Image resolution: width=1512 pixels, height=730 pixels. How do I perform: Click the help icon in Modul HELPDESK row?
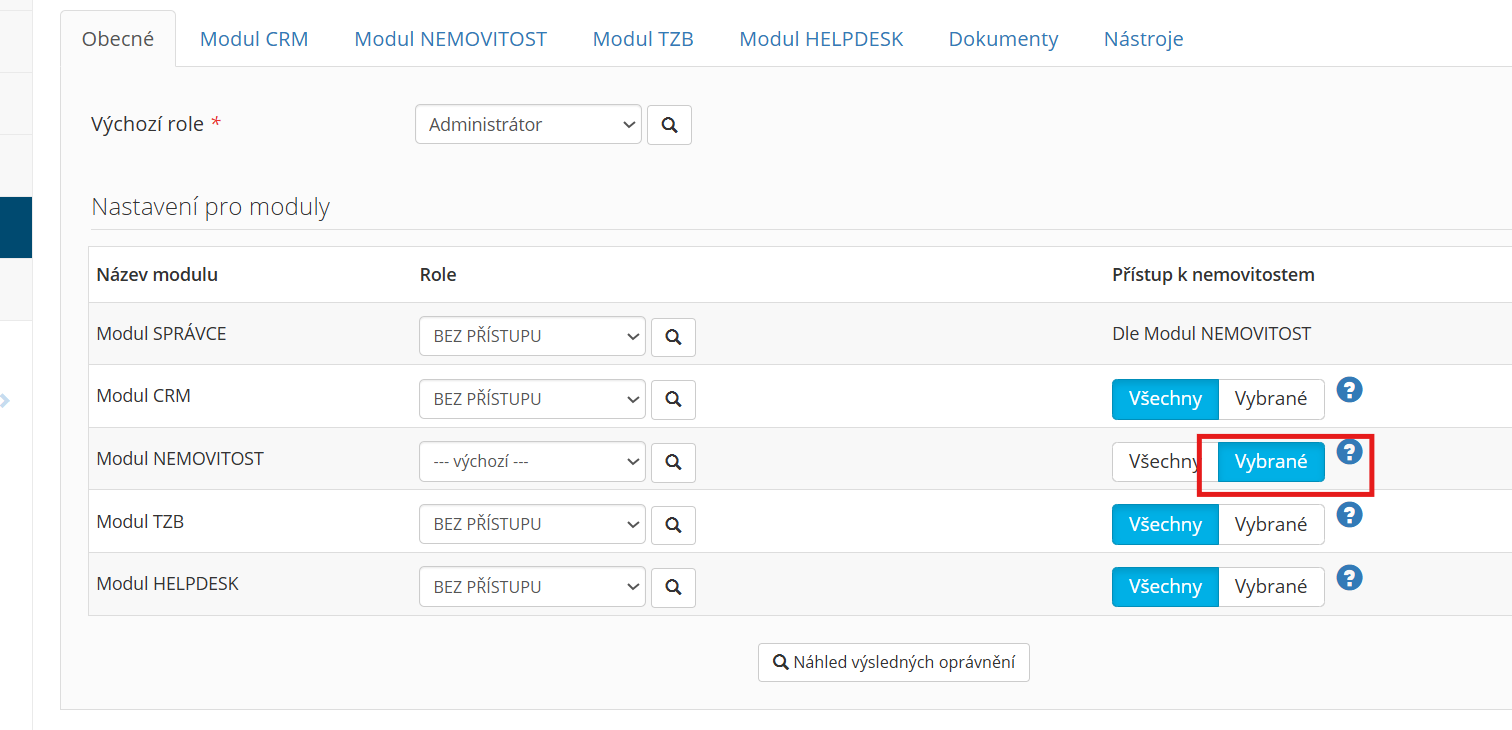click(x=1350, y=578)
